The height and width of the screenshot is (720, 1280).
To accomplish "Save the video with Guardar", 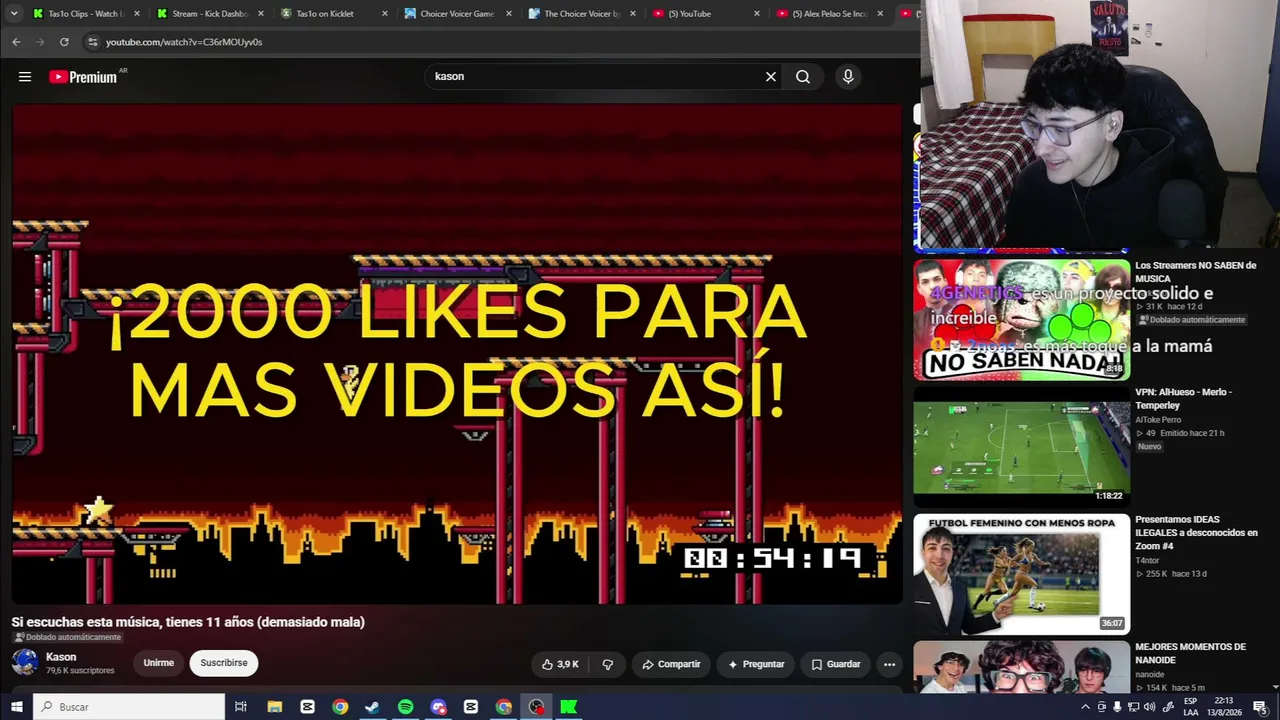I will point(835,664).
